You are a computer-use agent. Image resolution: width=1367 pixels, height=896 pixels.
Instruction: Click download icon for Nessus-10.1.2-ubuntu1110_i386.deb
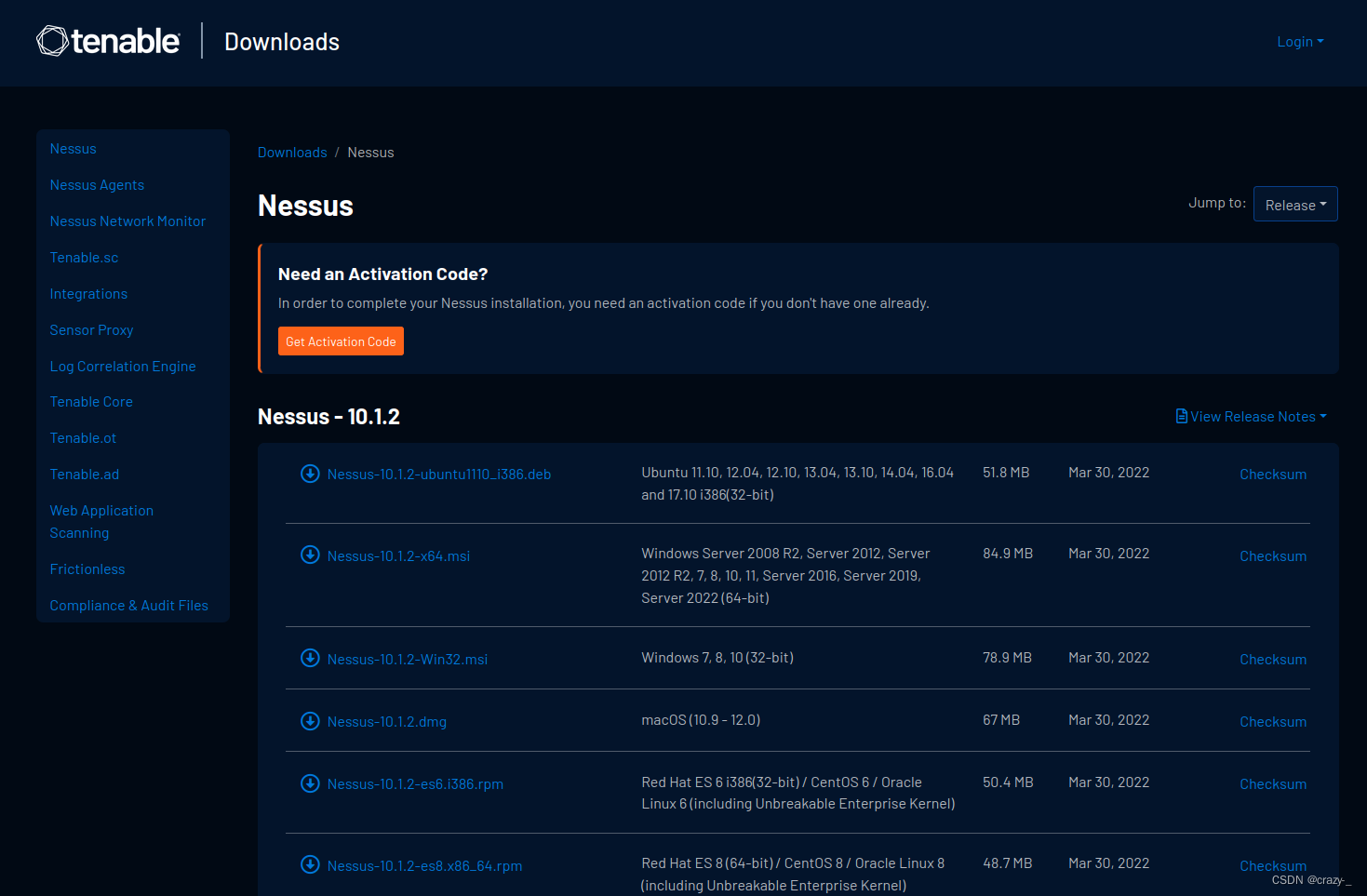(311, 474)
